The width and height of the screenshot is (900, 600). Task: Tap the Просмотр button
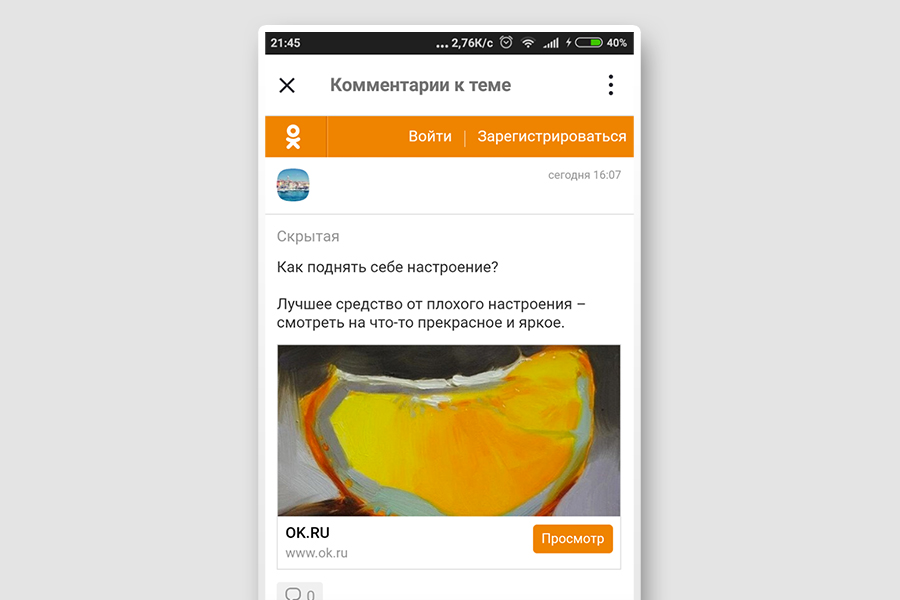click(573, 539)
